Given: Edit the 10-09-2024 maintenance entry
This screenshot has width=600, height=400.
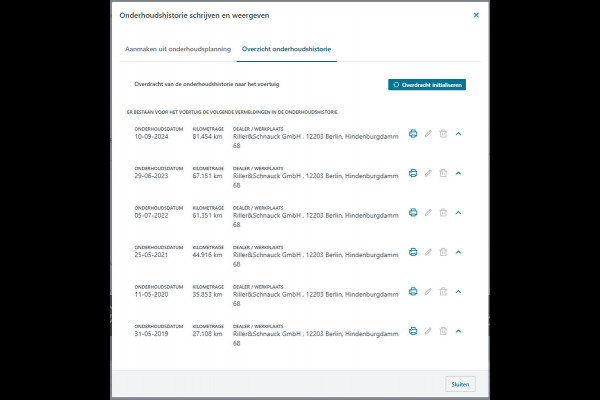Looking at the screenshot, I should (x=428, y=133).
